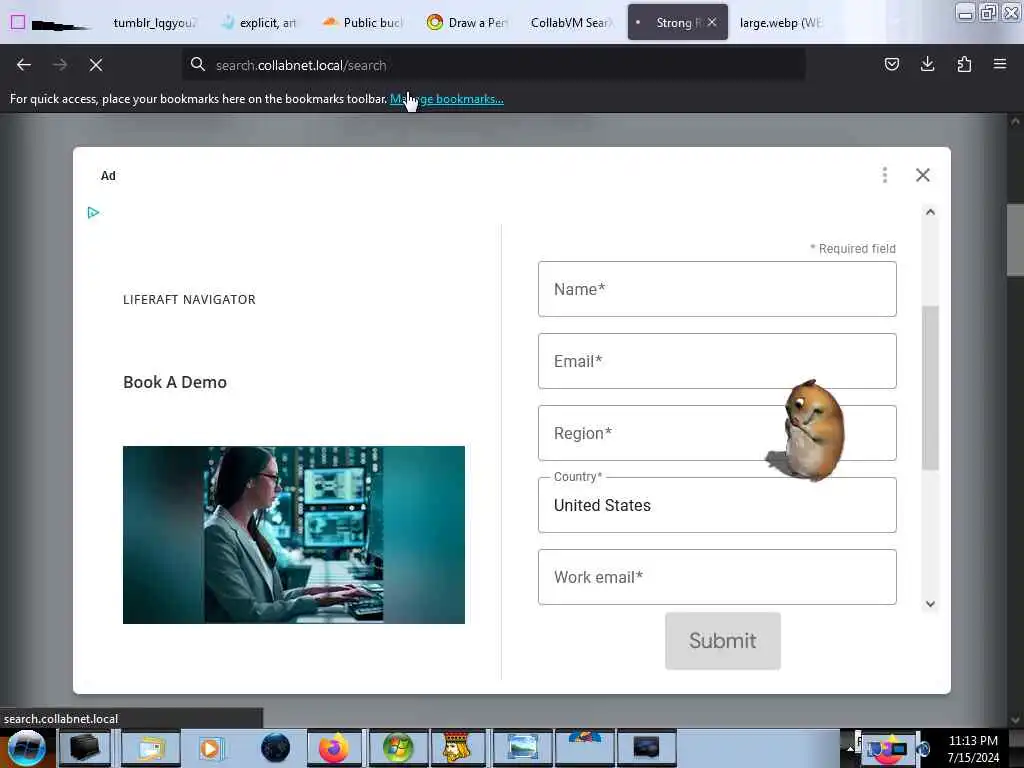Screen dimensions: 1024x768
Task: Click the purple square icon in tab strip
Action: [x=18, y=22]
